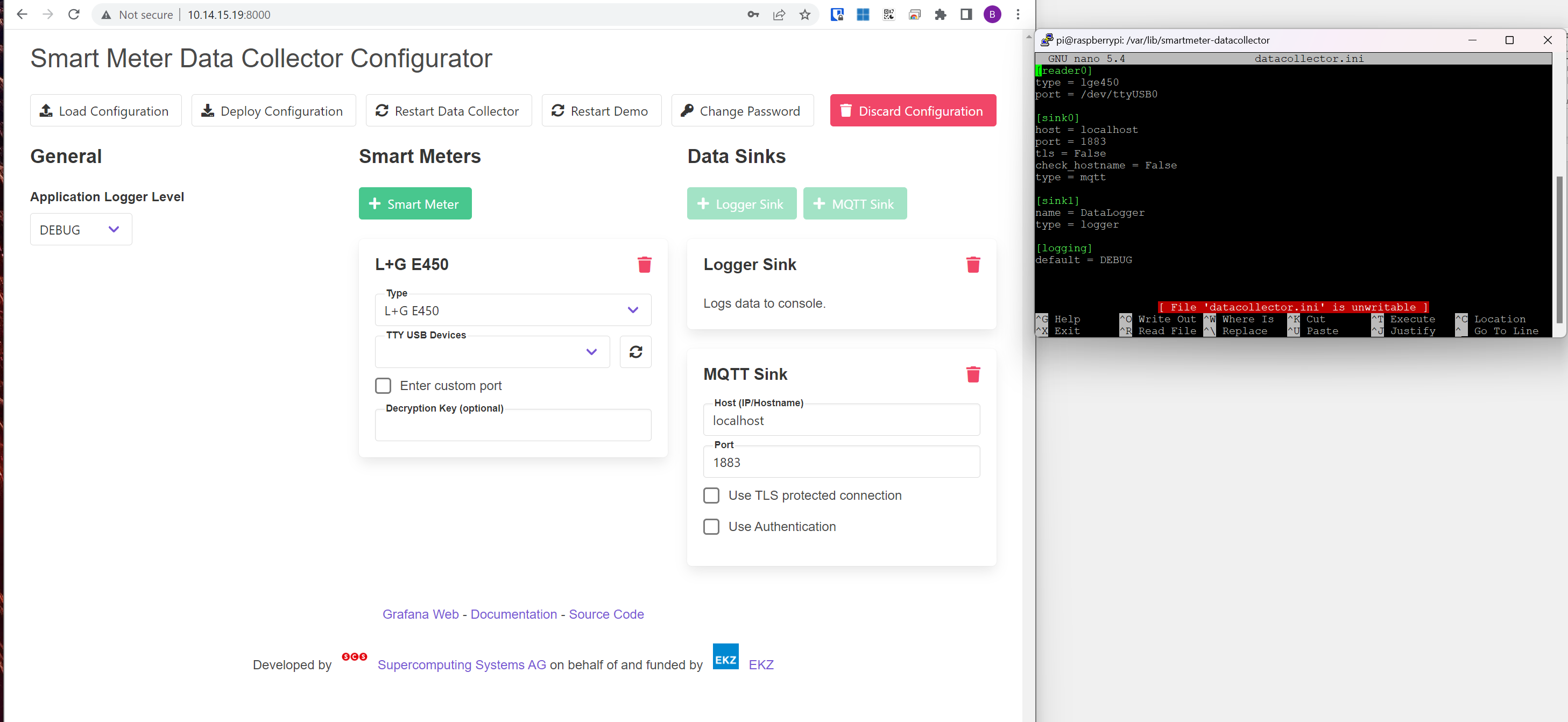
Task: Follow the Source Code link
Action: [x=606, y=614]
